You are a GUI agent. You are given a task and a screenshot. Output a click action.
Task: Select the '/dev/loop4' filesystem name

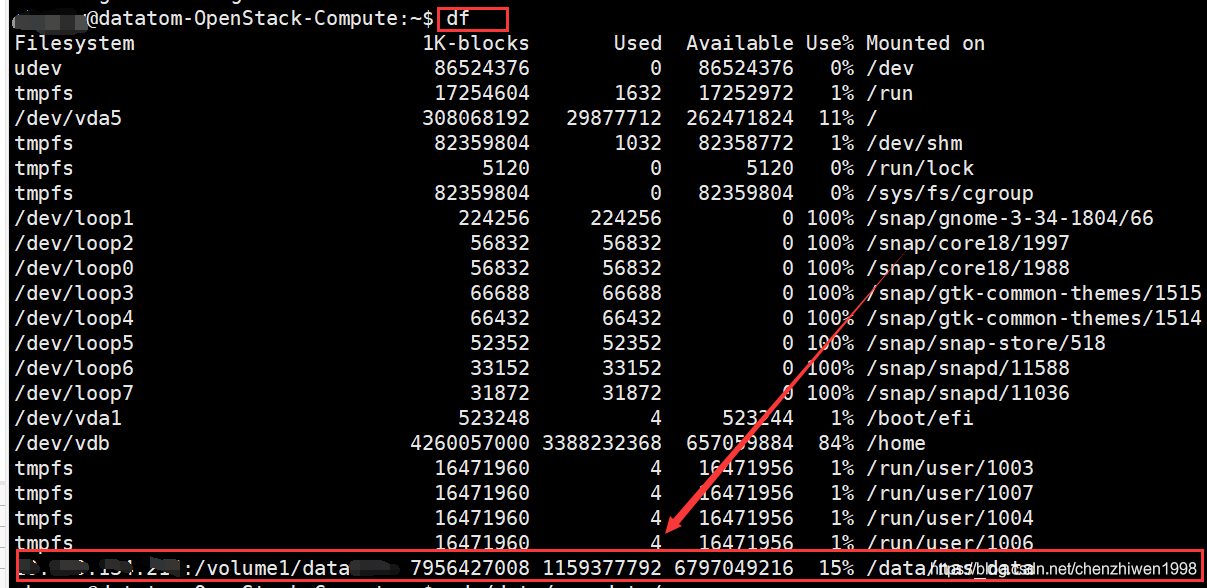(75, 318)
